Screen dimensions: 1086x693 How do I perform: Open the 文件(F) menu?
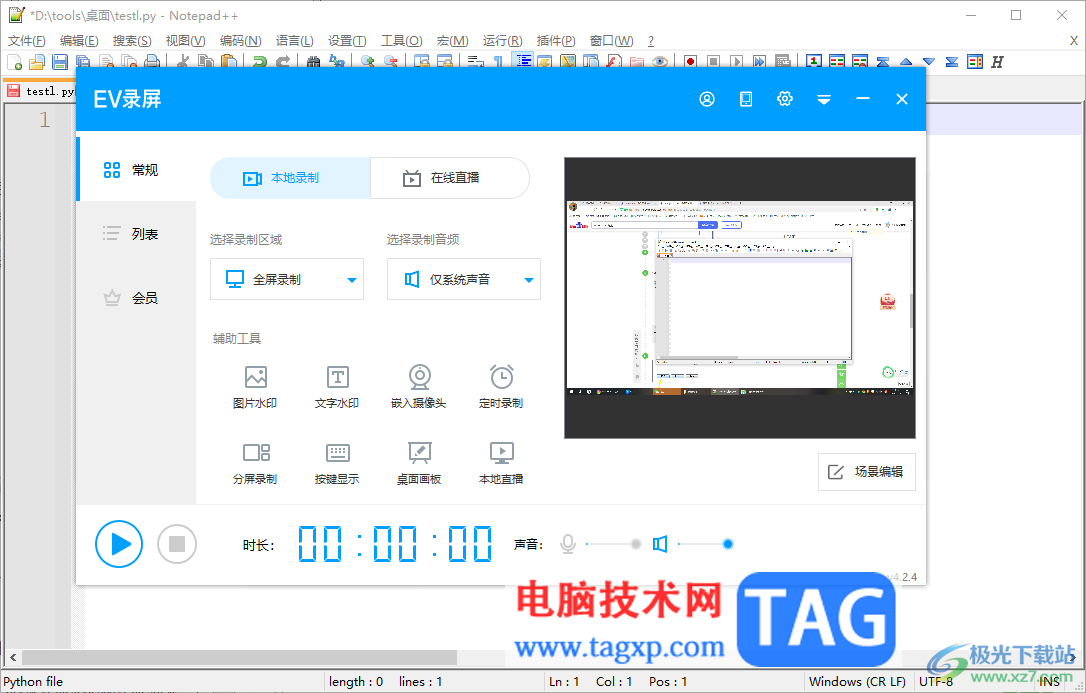[x=26, y=41]
